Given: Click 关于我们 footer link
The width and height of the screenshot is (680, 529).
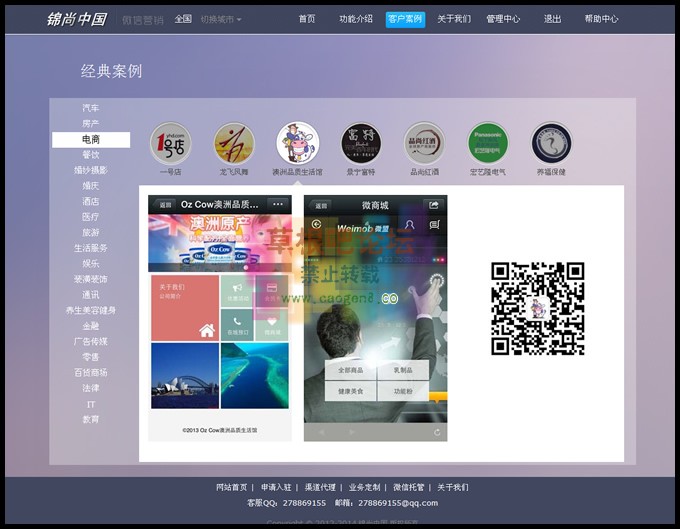Looking at the screenshot, I should coord(453,487).
